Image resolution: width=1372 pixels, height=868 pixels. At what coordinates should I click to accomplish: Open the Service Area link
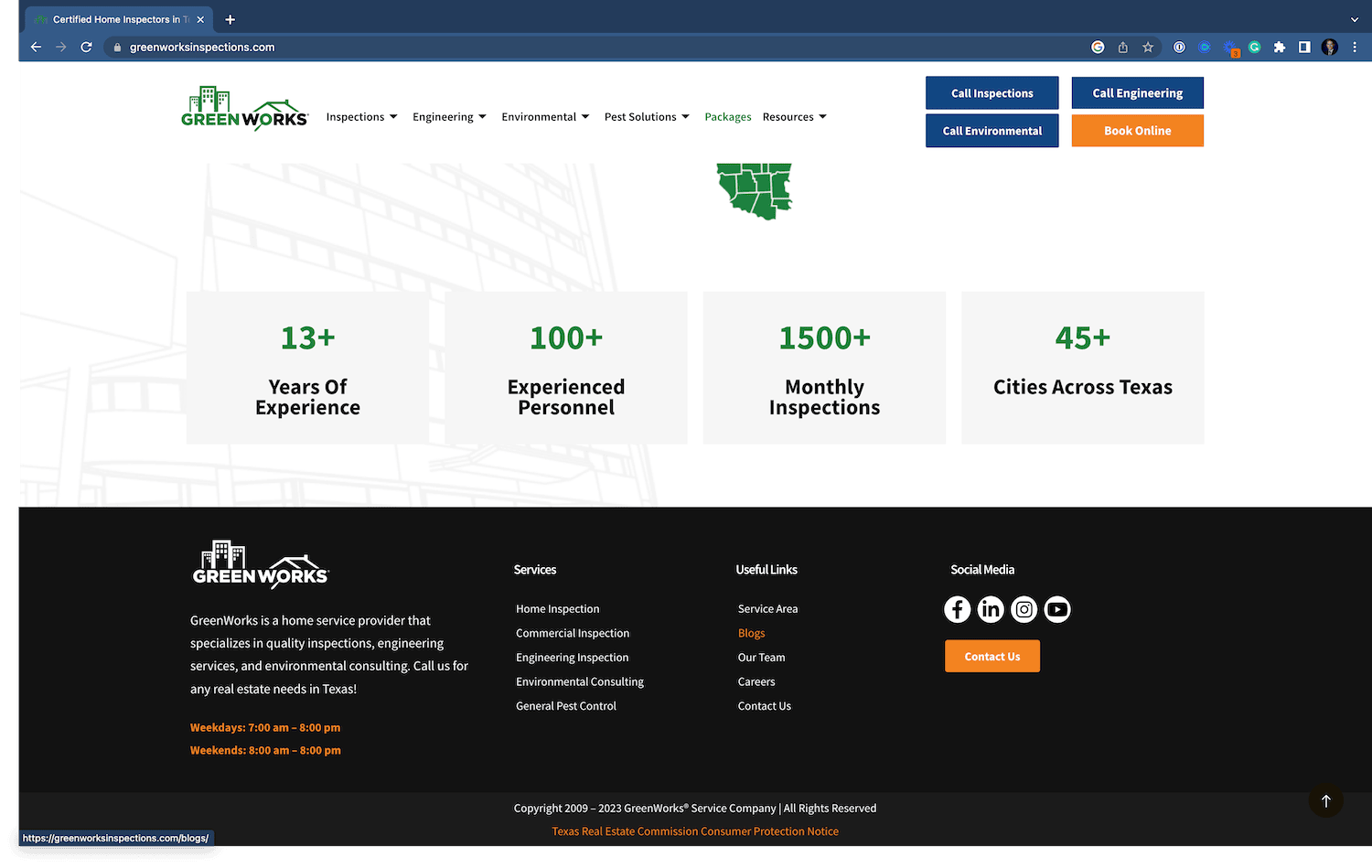click(x=767, y=609)
